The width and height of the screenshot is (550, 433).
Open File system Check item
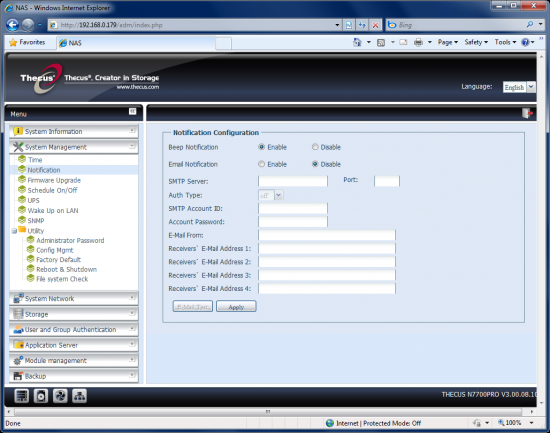[x=62, y=279]
